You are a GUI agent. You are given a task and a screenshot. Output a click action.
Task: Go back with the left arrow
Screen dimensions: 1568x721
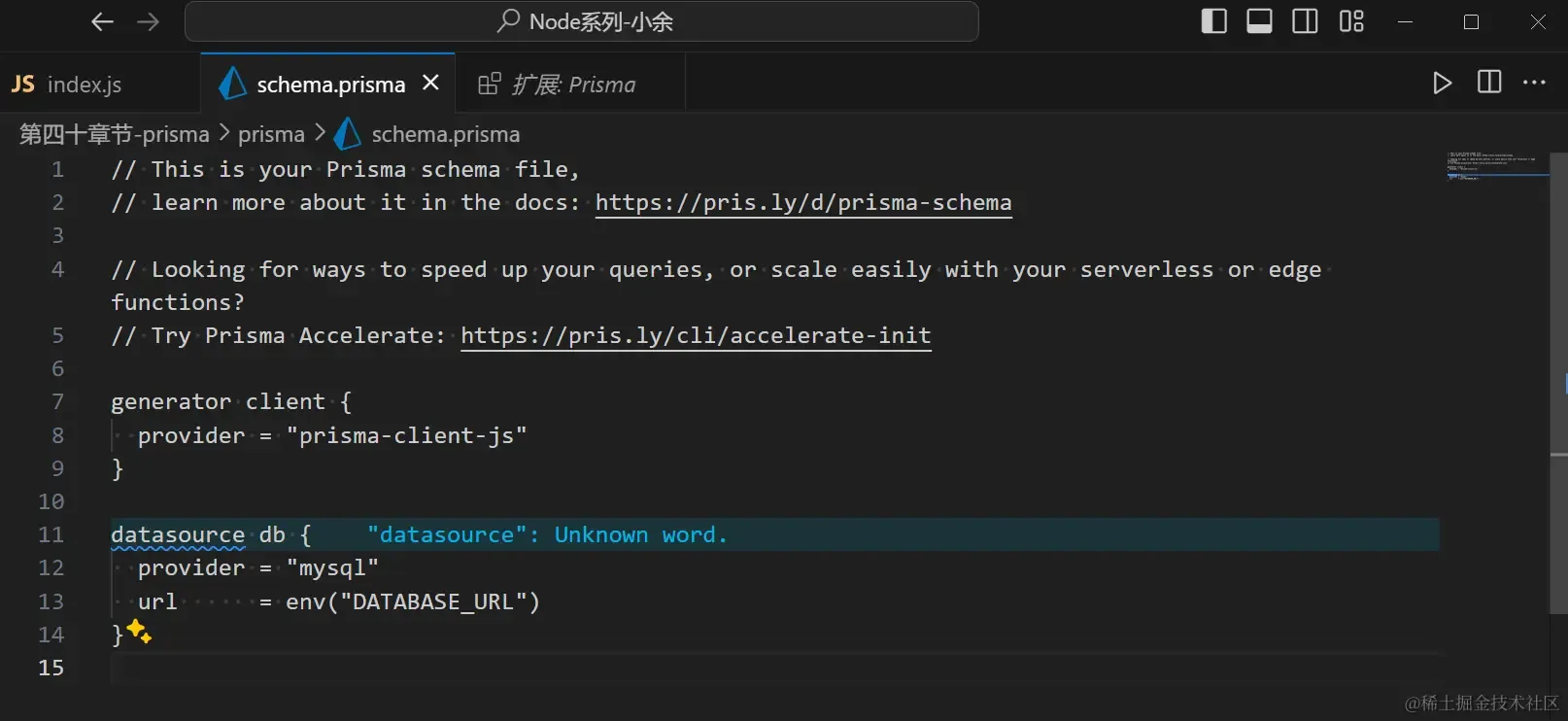102,21
